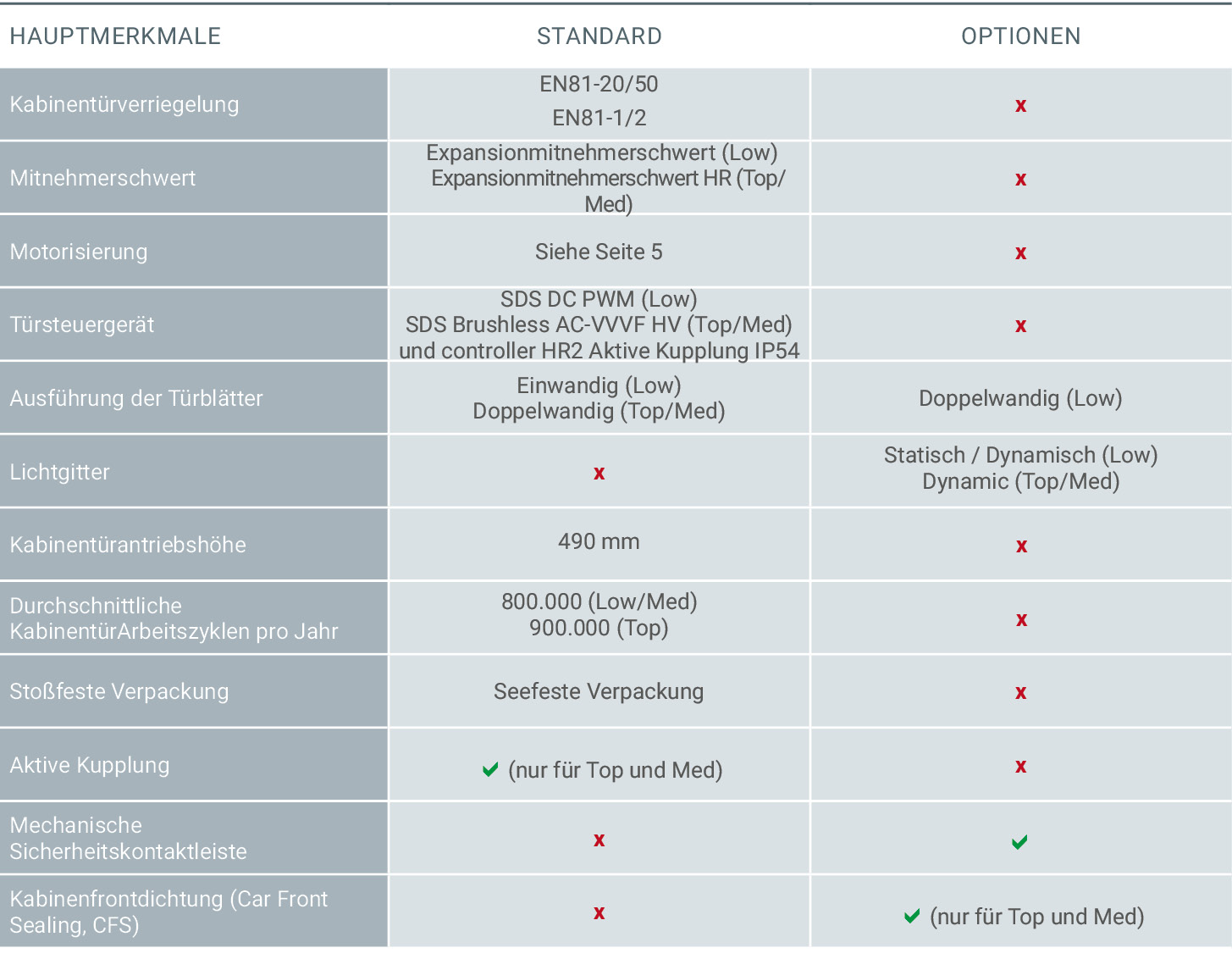Viewport: 1232px width, 959px height.
Task: Click red x in Türsteuergerät options cell
Action: tap(1020, 326)
